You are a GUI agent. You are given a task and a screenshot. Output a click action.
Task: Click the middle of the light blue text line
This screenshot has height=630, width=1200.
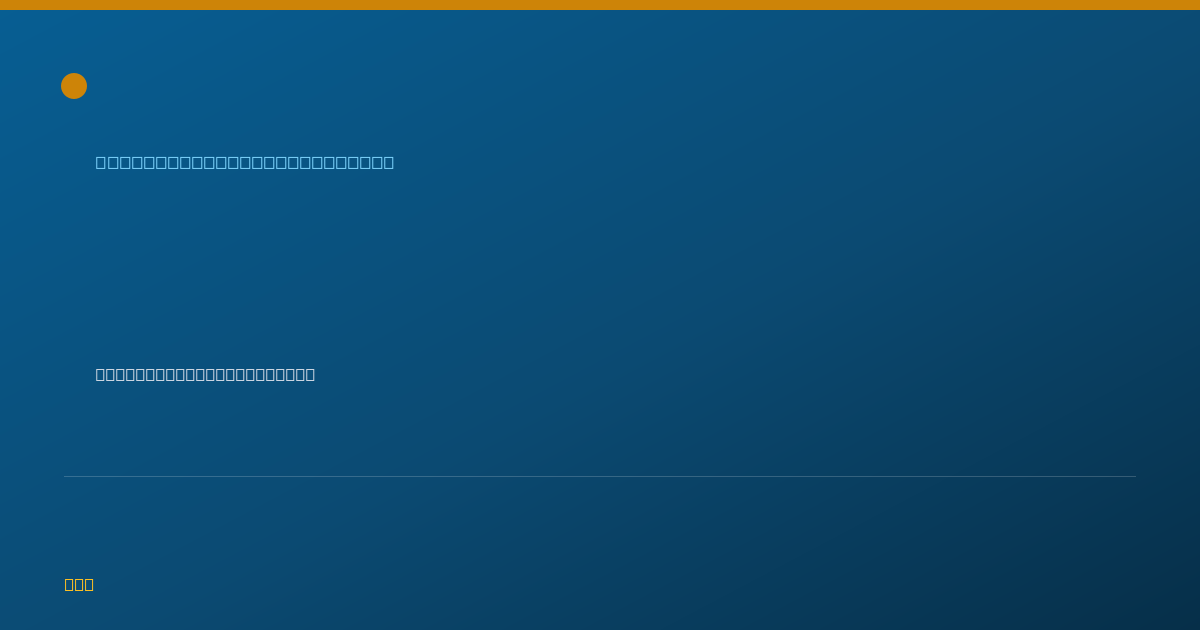click(x=245, y=162)
